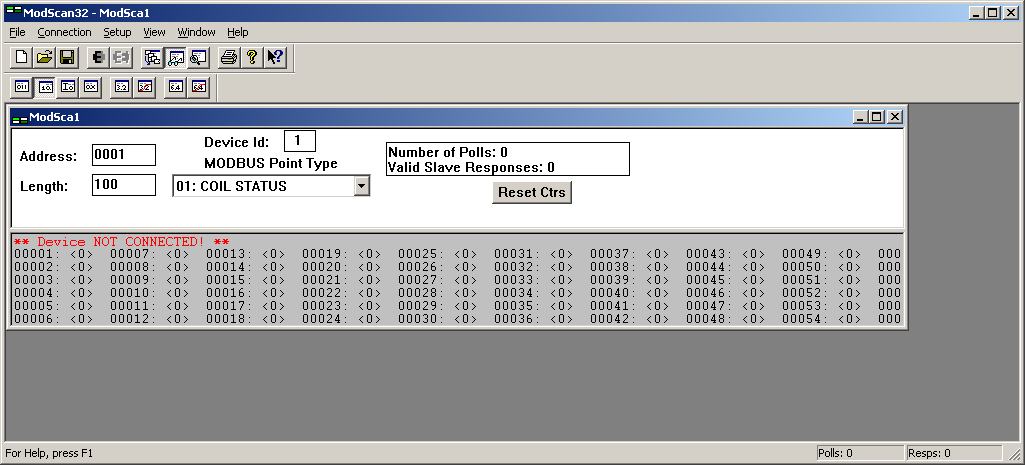Choose 3.2 floating point format icon
Viewport: 1025px width, 465px height.
122,87
